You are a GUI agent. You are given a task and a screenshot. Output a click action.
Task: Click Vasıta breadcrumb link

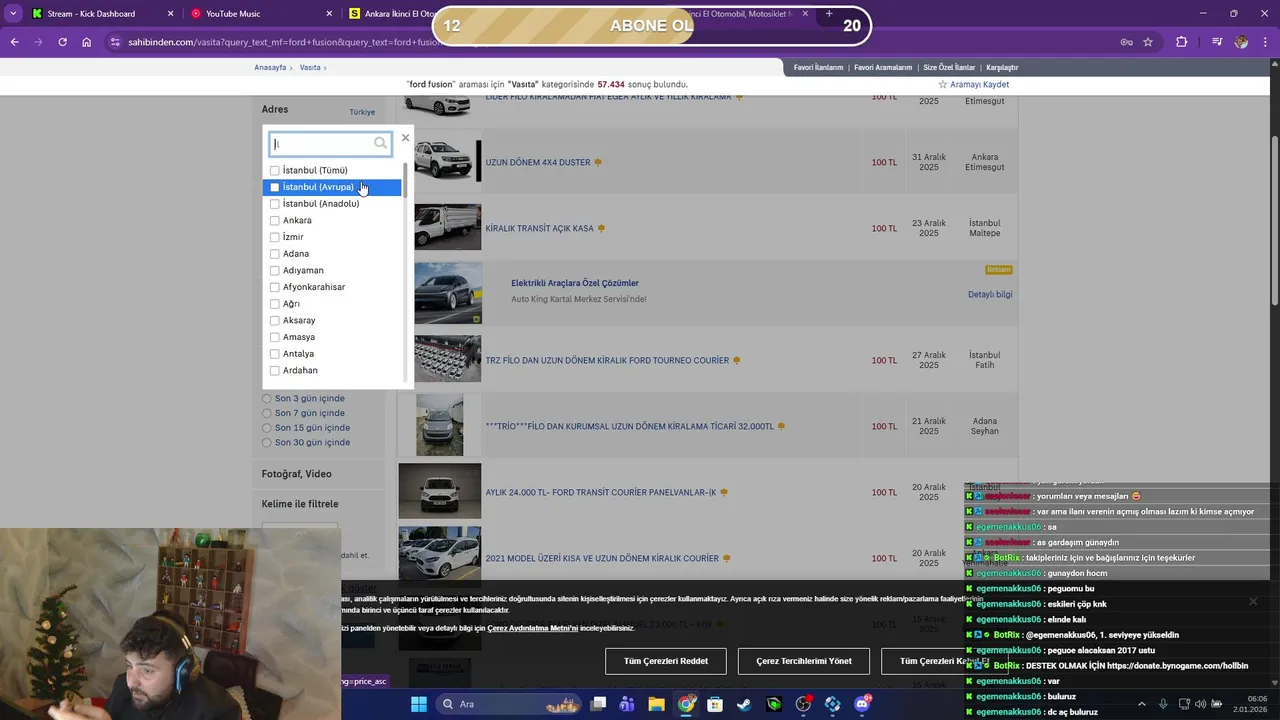[x=310, y=67]
